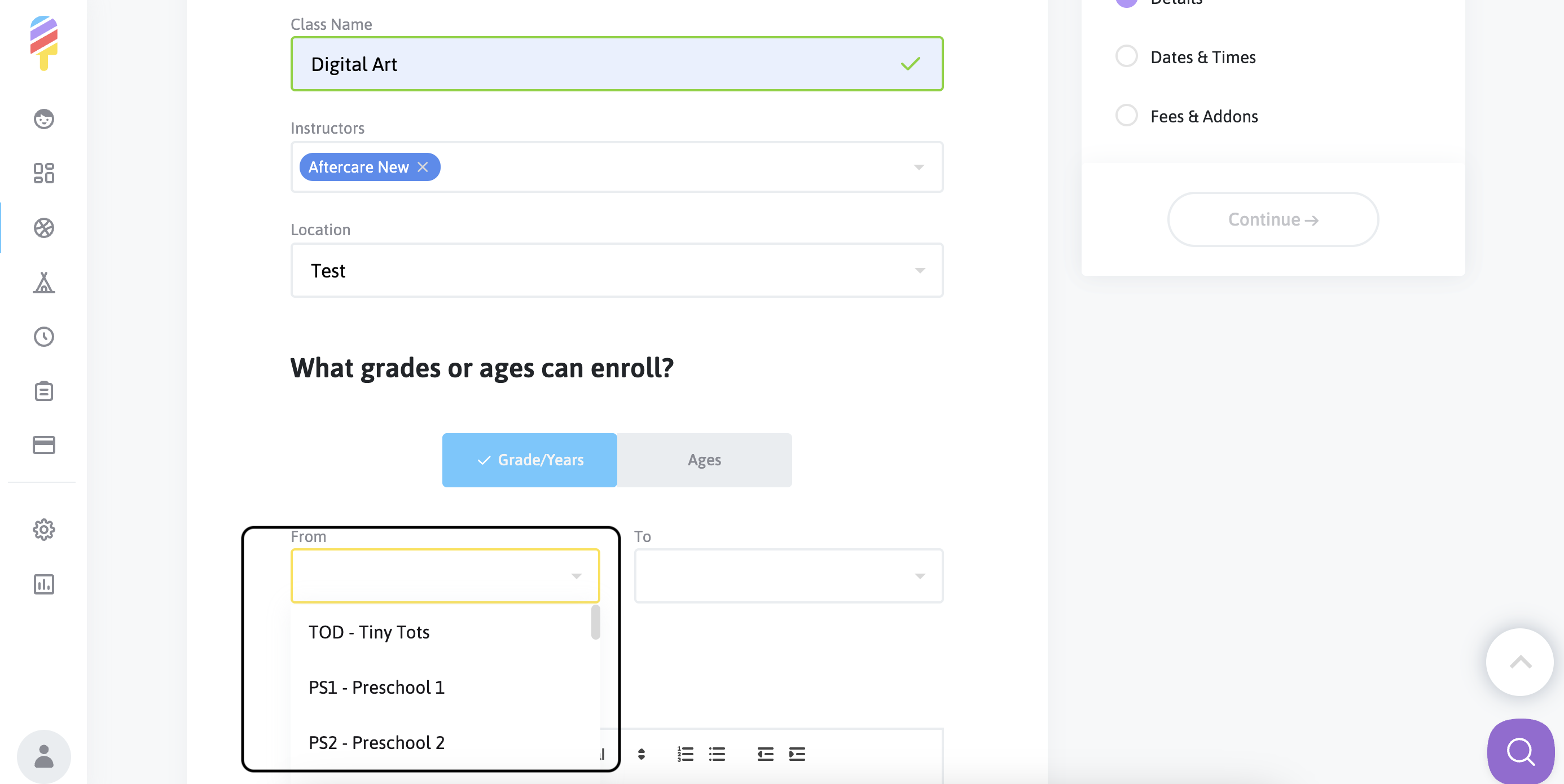
Task: Select the Fees & Addons step radio
Action: pyautogui.click(x=1126, y=115)
